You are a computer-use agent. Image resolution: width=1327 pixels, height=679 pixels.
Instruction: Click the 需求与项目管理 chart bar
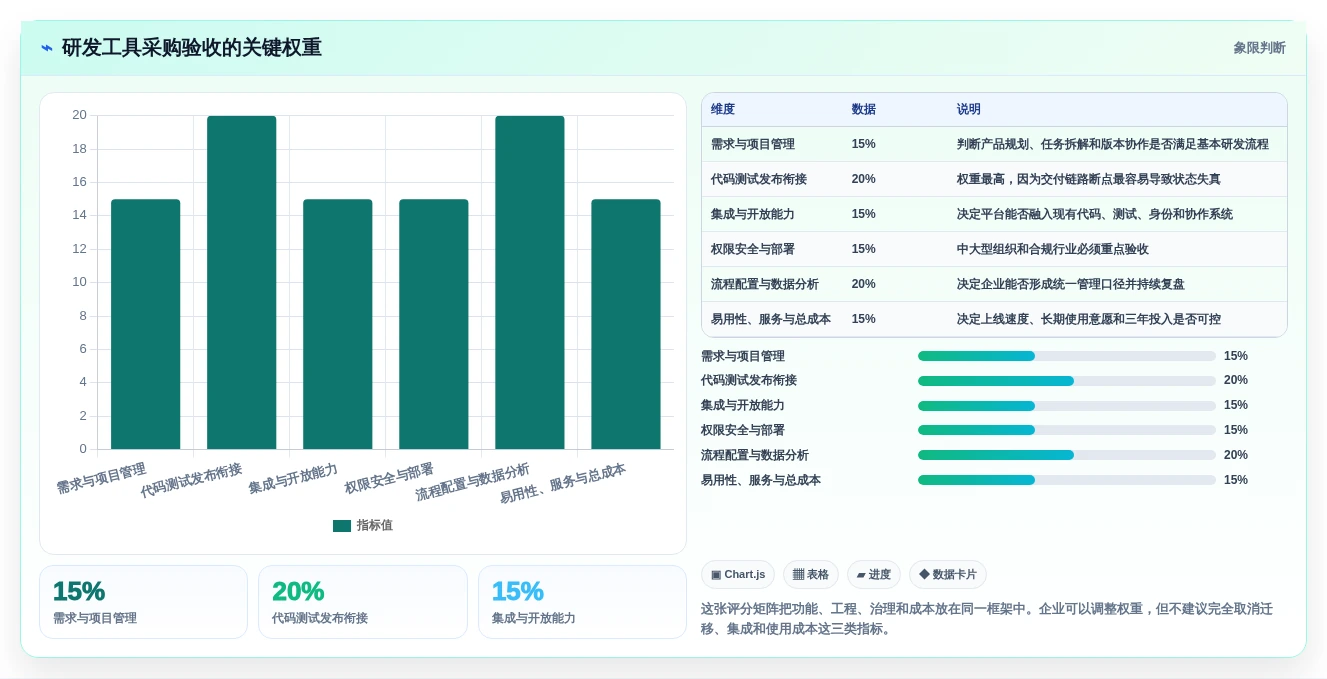146,324
